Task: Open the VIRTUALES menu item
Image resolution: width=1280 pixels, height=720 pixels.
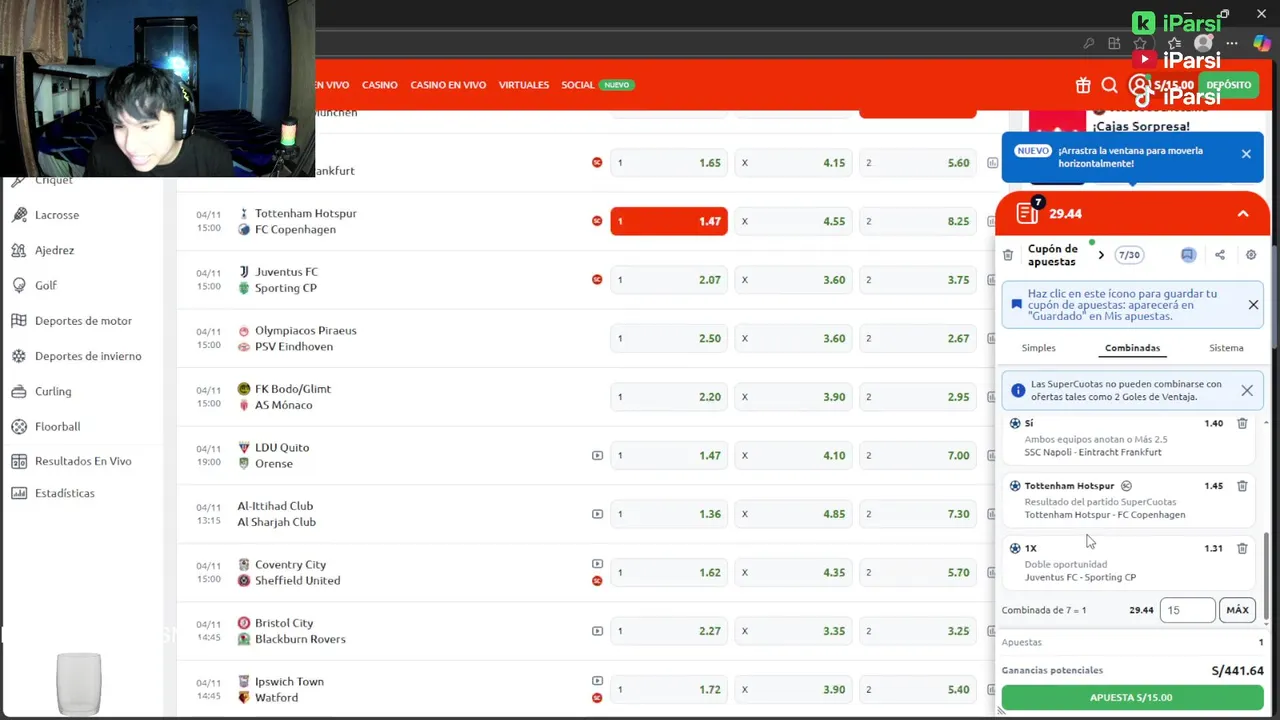Action: 524,85
